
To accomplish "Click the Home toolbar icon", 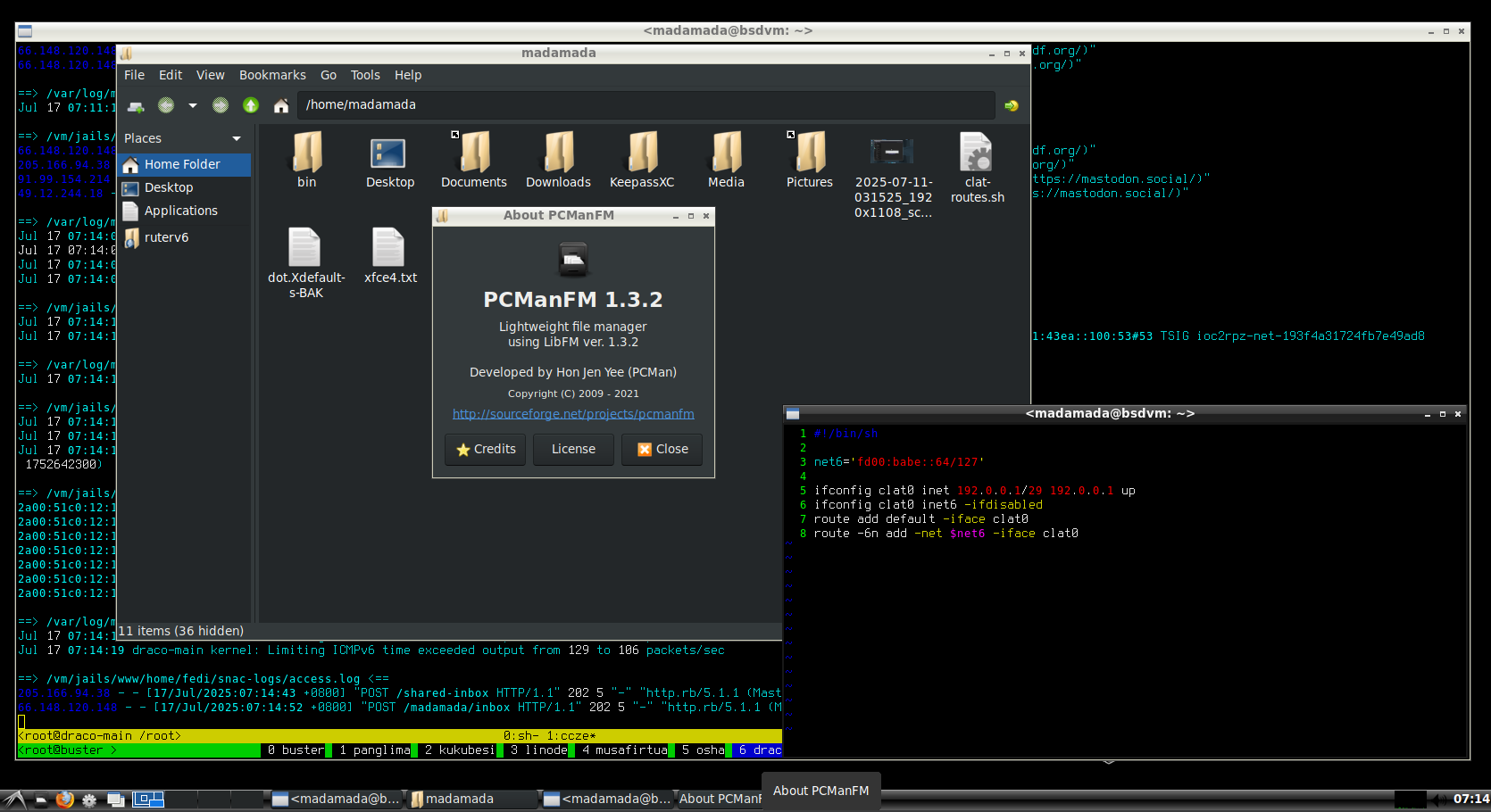I will [281, 106].
